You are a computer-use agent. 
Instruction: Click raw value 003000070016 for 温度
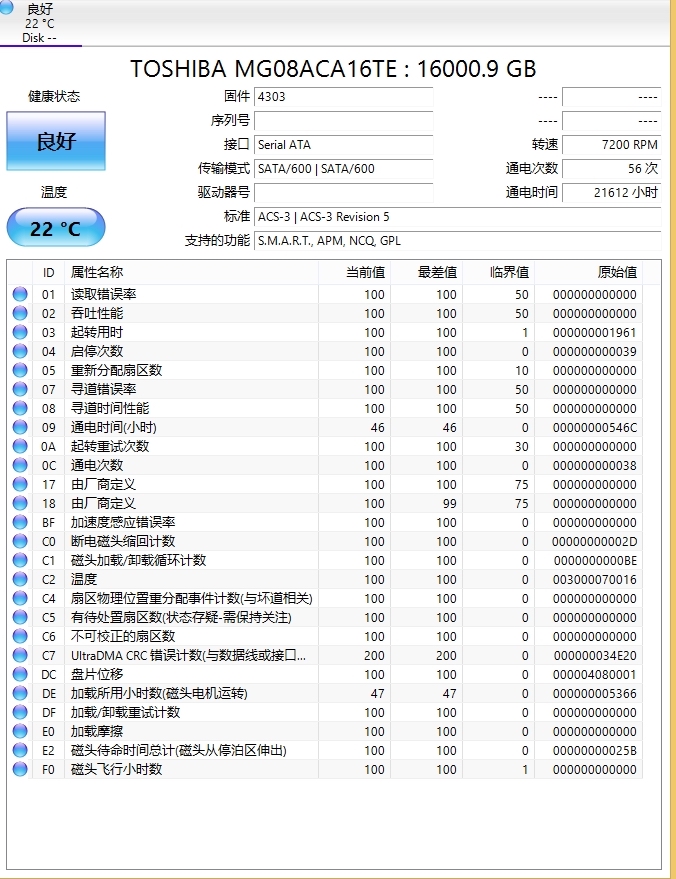click(595, 580)
